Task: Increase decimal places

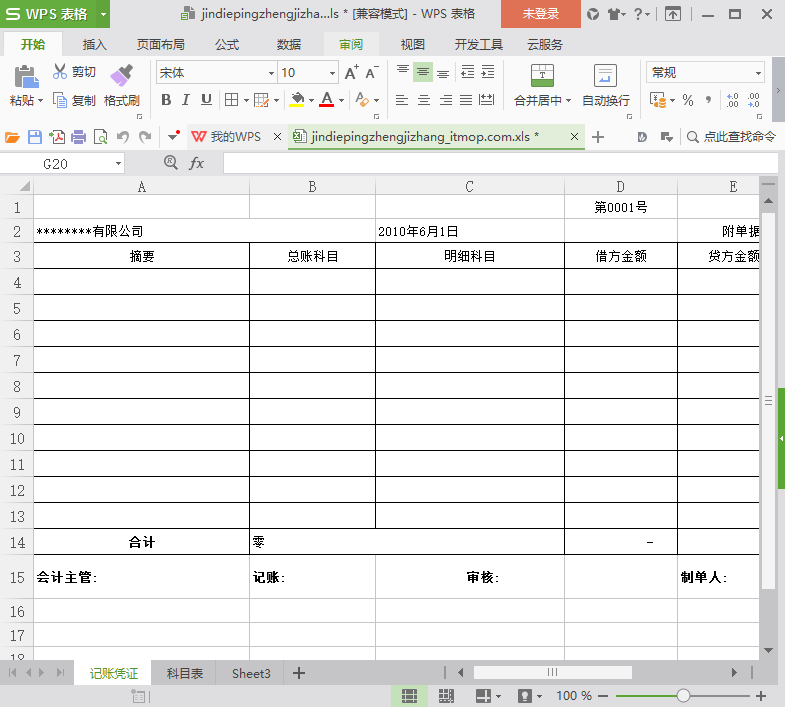Action: click(732, 100)
